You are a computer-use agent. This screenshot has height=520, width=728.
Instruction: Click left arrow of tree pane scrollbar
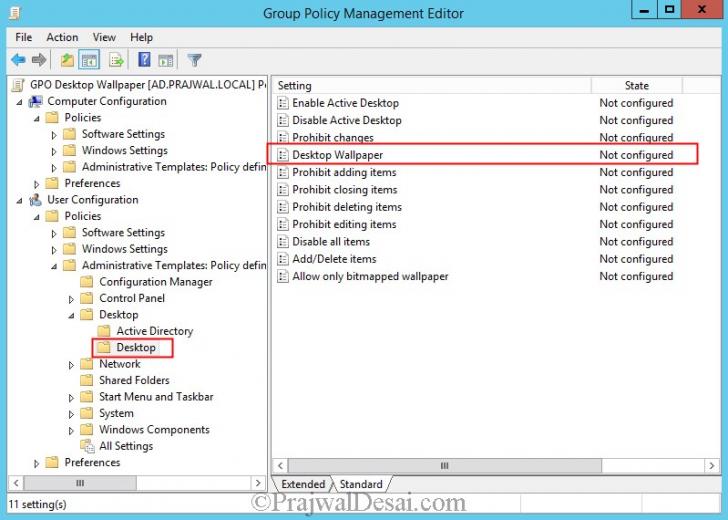coord(16,483)
